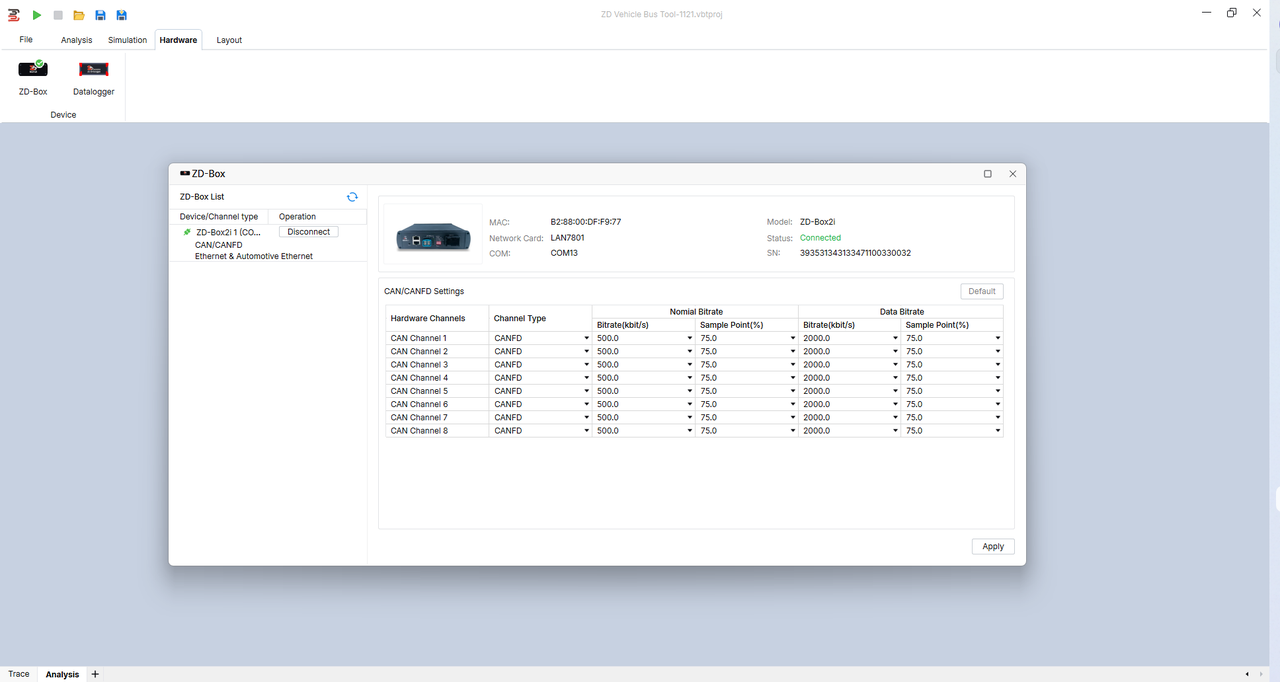Click the Disconnect button

tap(309, 232)
